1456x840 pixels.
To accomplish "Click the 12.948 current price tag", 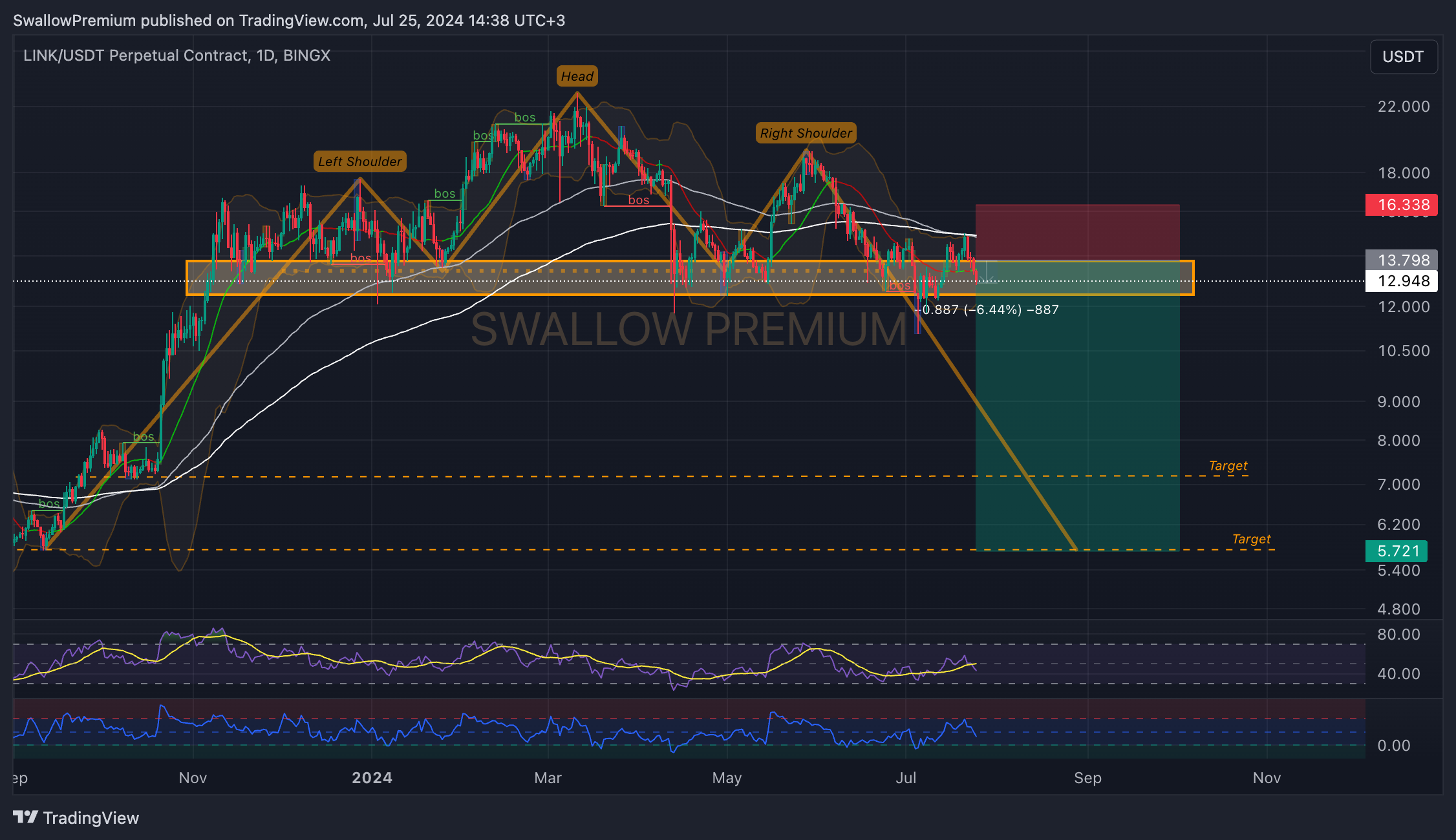I will tap(1402, 281).
